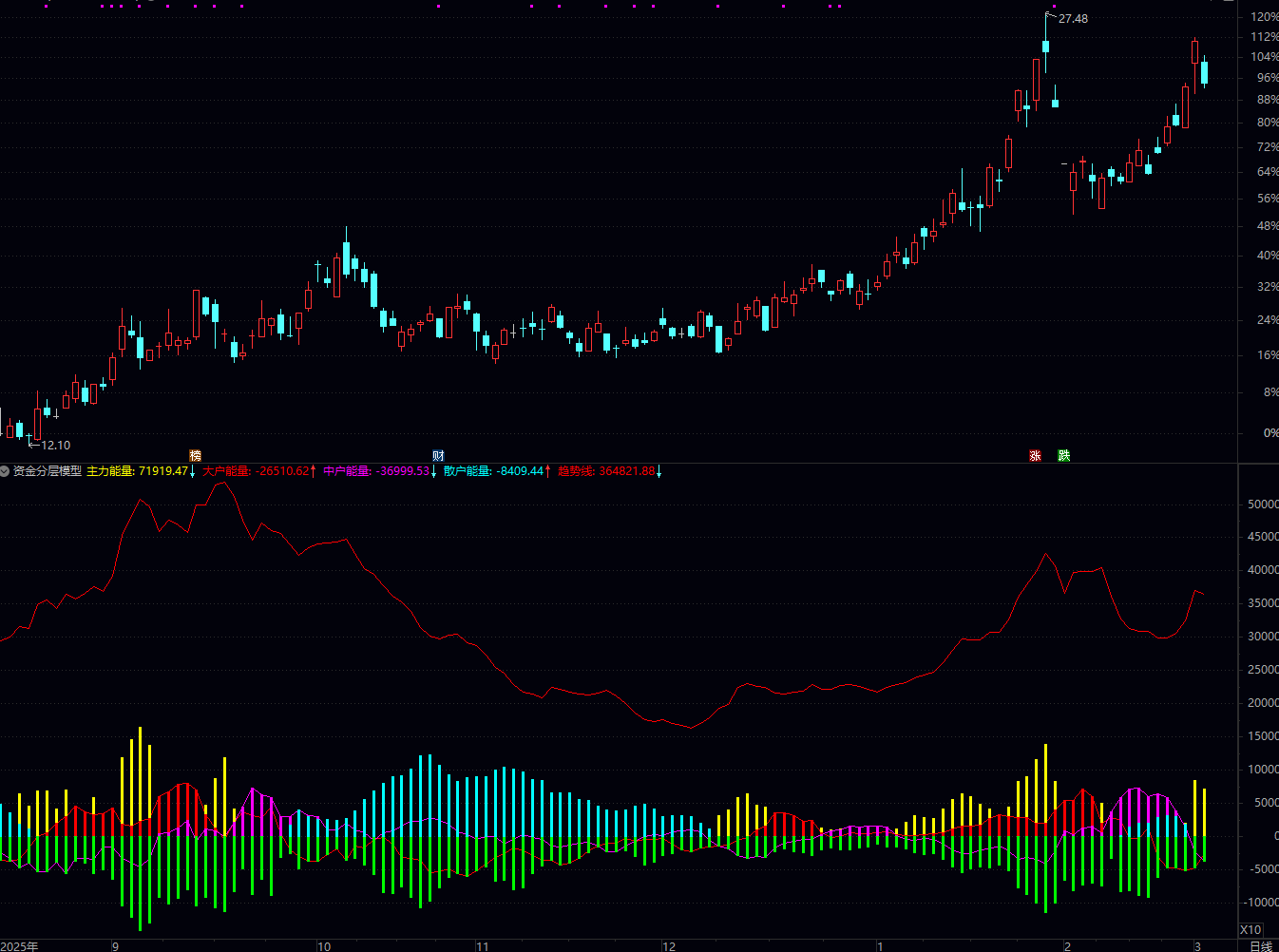Click the 12.10 low price label

[55, 445]
